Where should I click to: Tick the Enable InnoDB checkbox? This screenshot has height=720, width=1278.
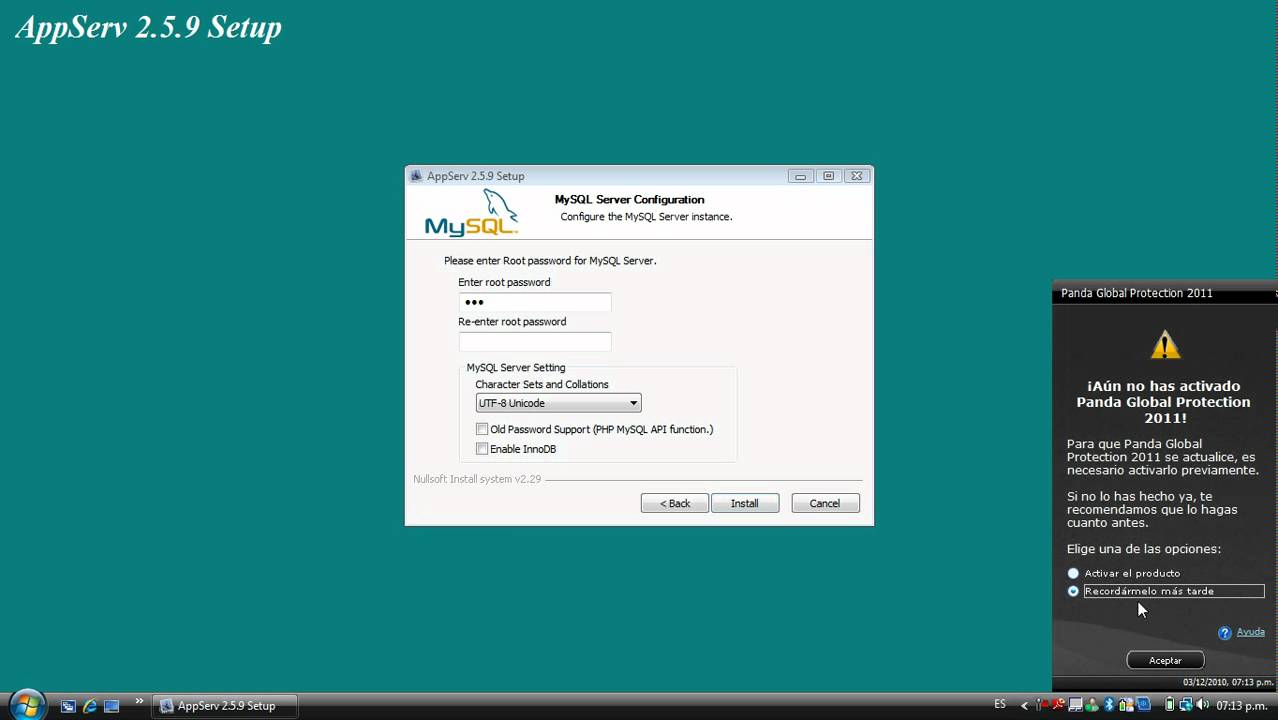(x=482, y=449)
